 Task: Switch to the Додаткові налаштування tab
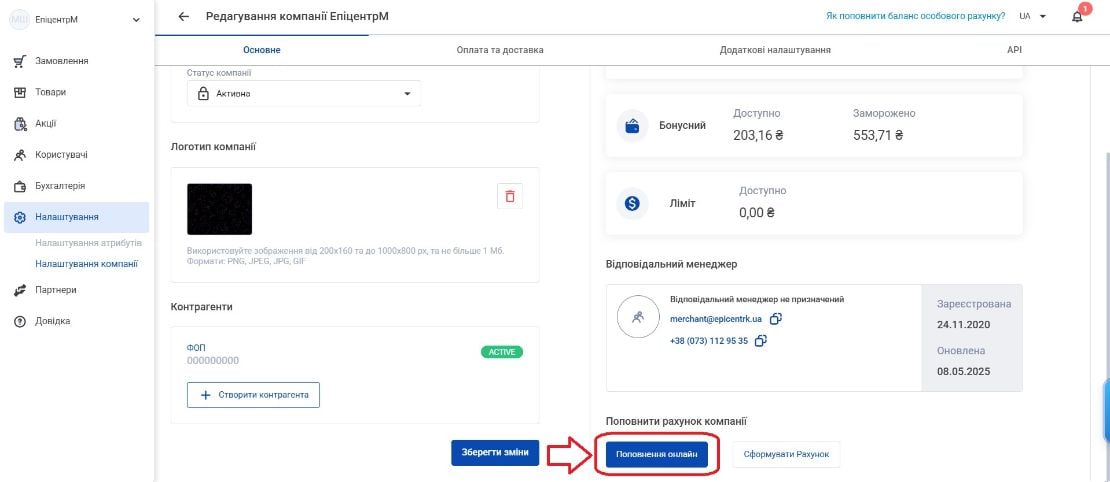tap(774, 50)
